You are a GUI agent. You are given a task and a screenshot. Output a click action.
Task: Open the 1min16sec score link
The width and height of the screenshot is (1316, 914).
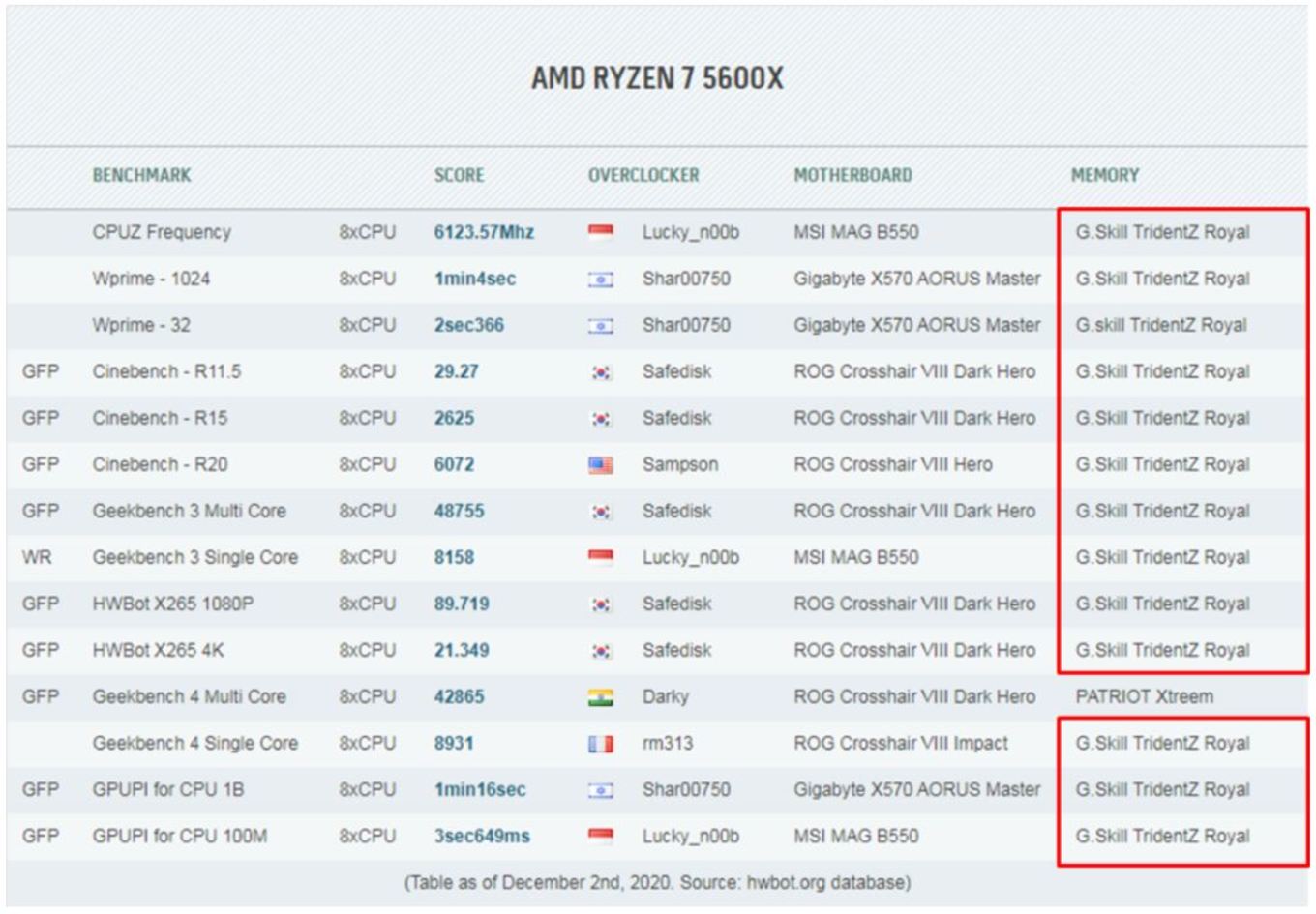click(480, 789)
